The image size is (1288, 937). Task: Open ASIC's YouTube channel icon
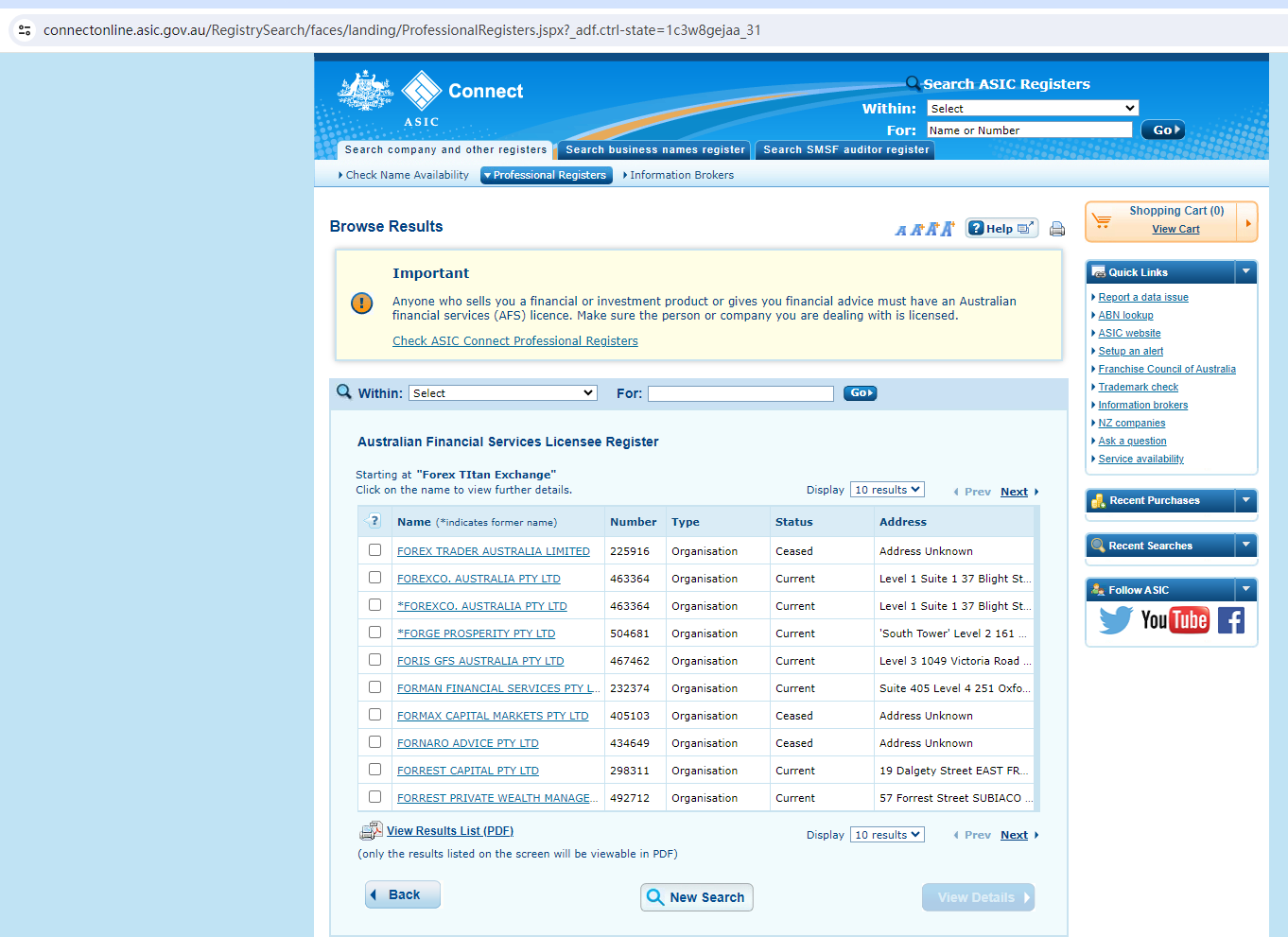pyautogui.click(x=1175, y=620)
